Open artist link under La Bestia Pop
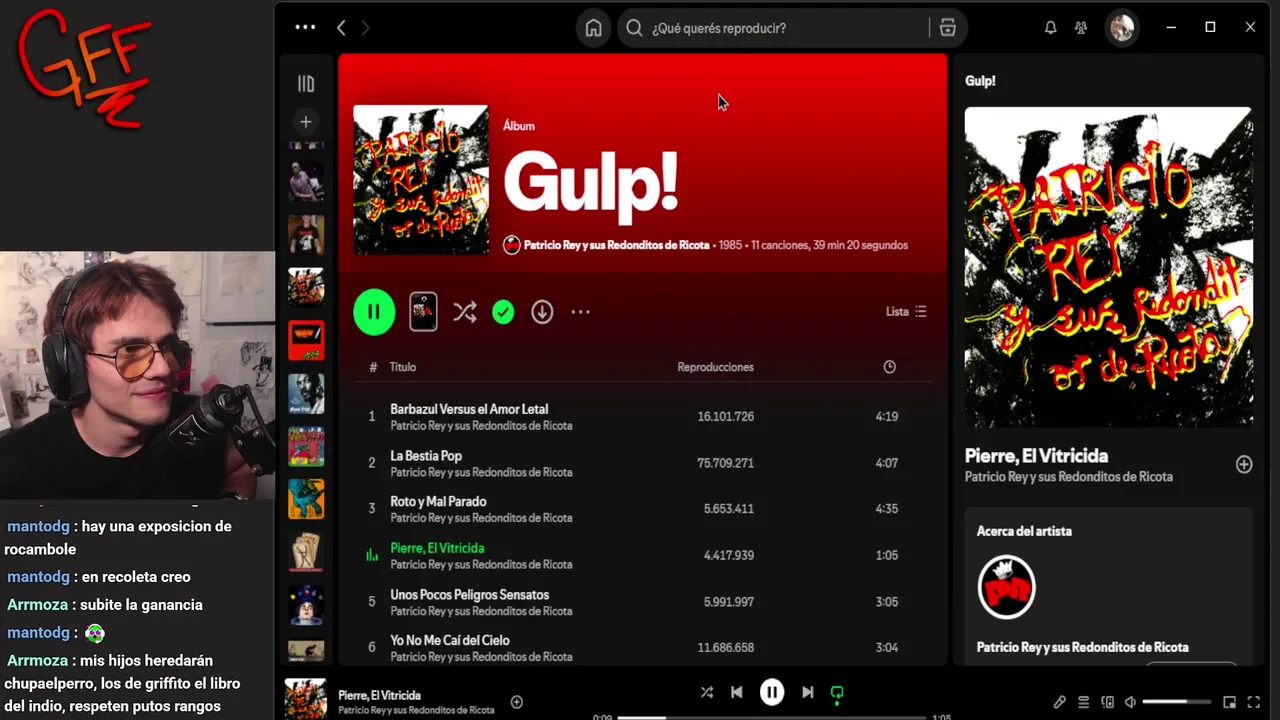Screen dimensions: 1280x720 [481, 472]
